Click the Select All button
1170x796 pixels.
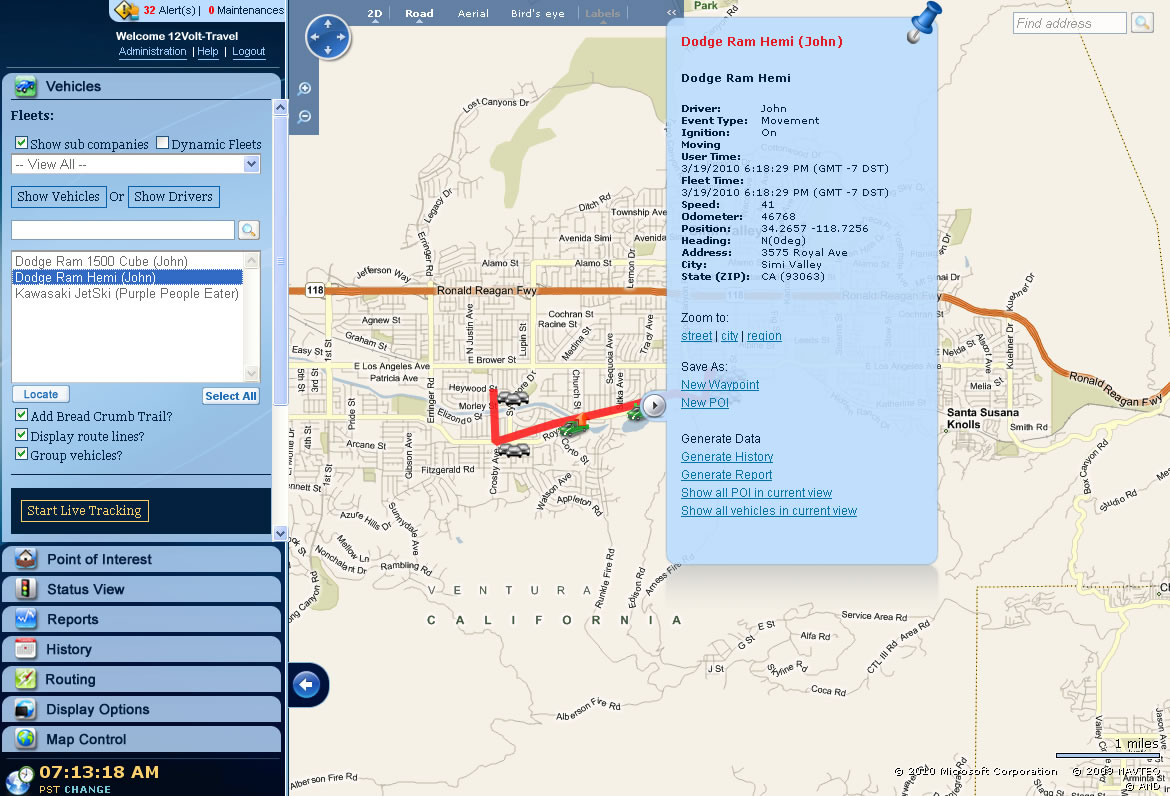231,396
